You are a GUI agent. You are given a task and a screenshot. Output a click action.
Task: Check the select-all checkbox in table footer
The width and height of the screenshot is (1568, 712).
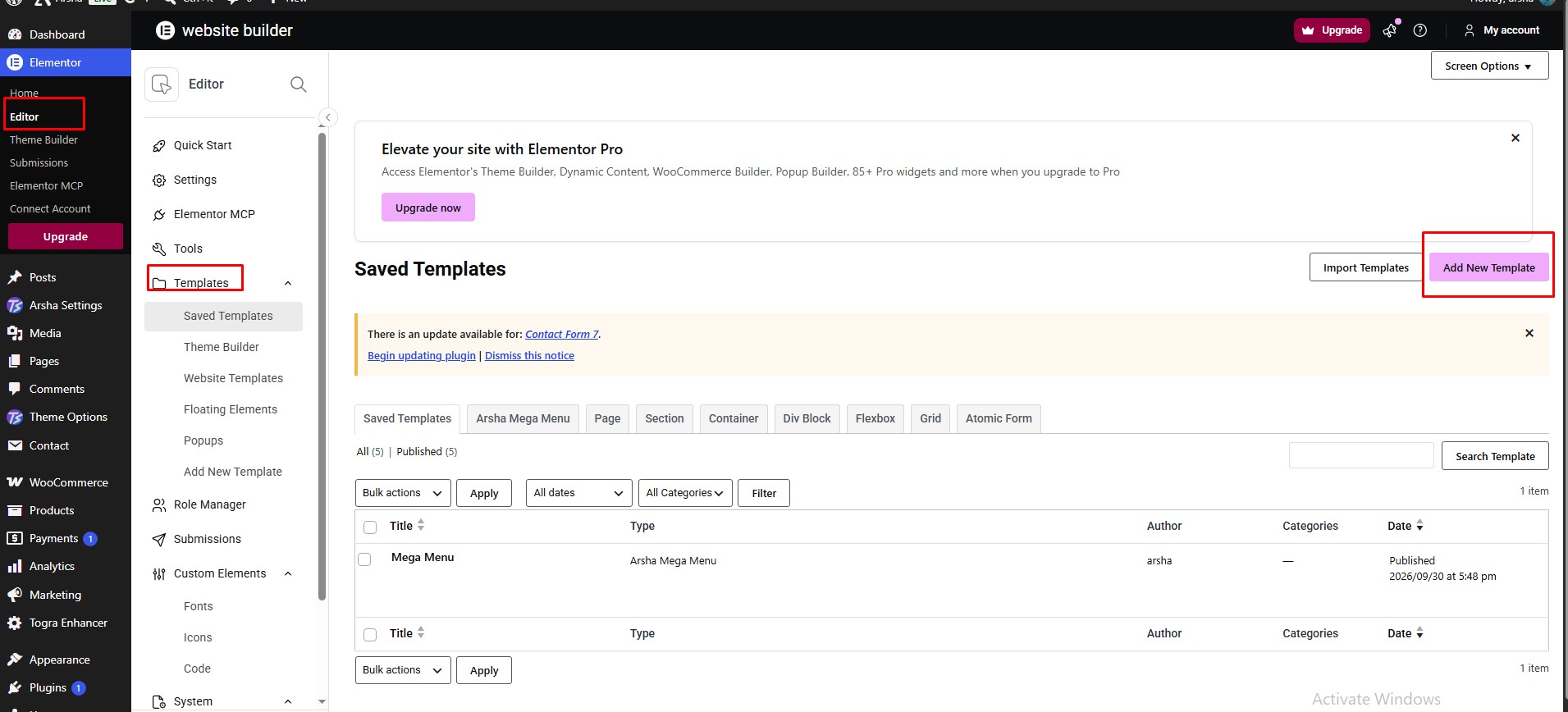point(370,635)
